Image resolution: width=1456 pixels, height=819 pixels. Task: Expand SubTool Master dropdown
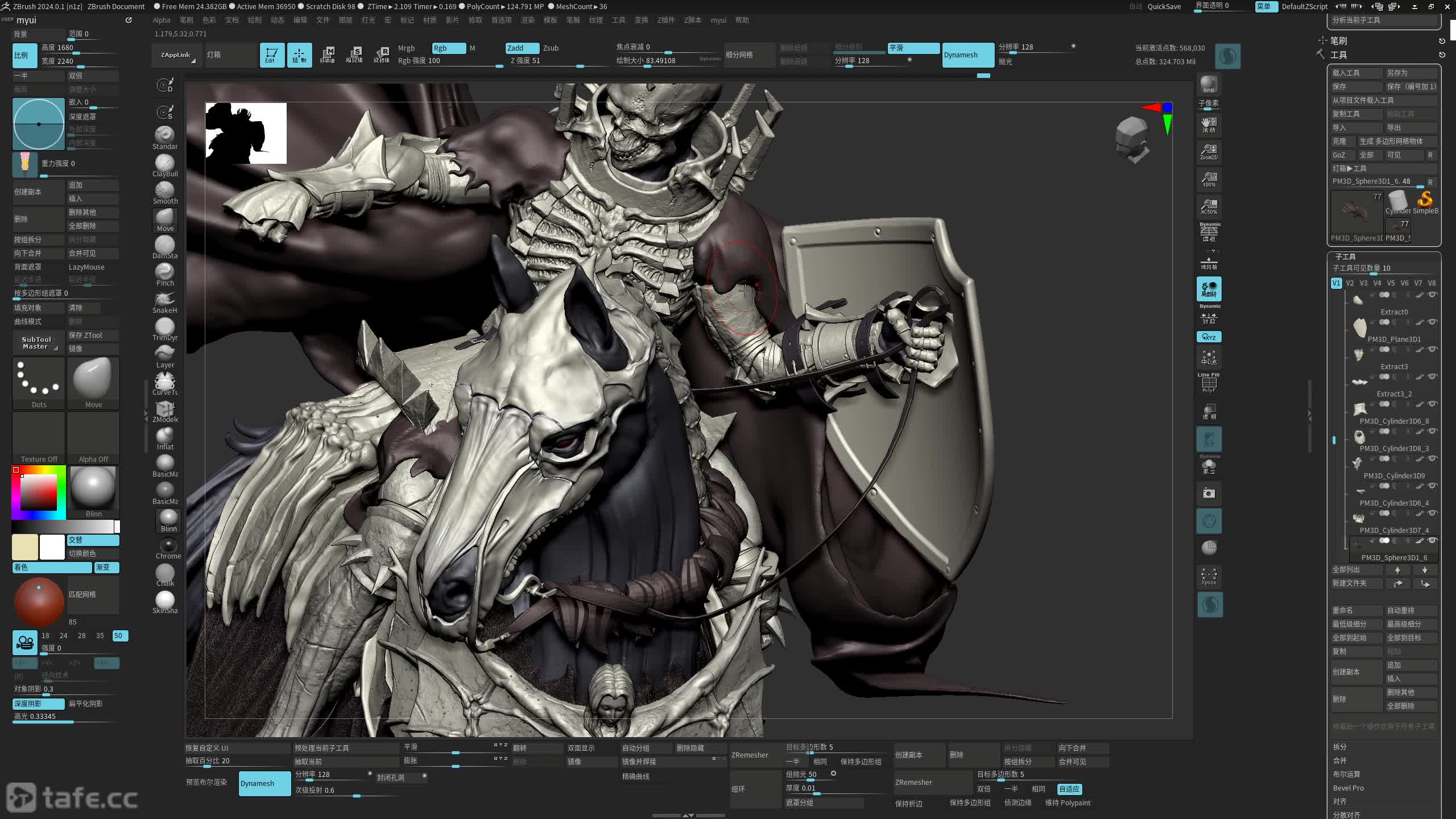[x=38, y=343]
